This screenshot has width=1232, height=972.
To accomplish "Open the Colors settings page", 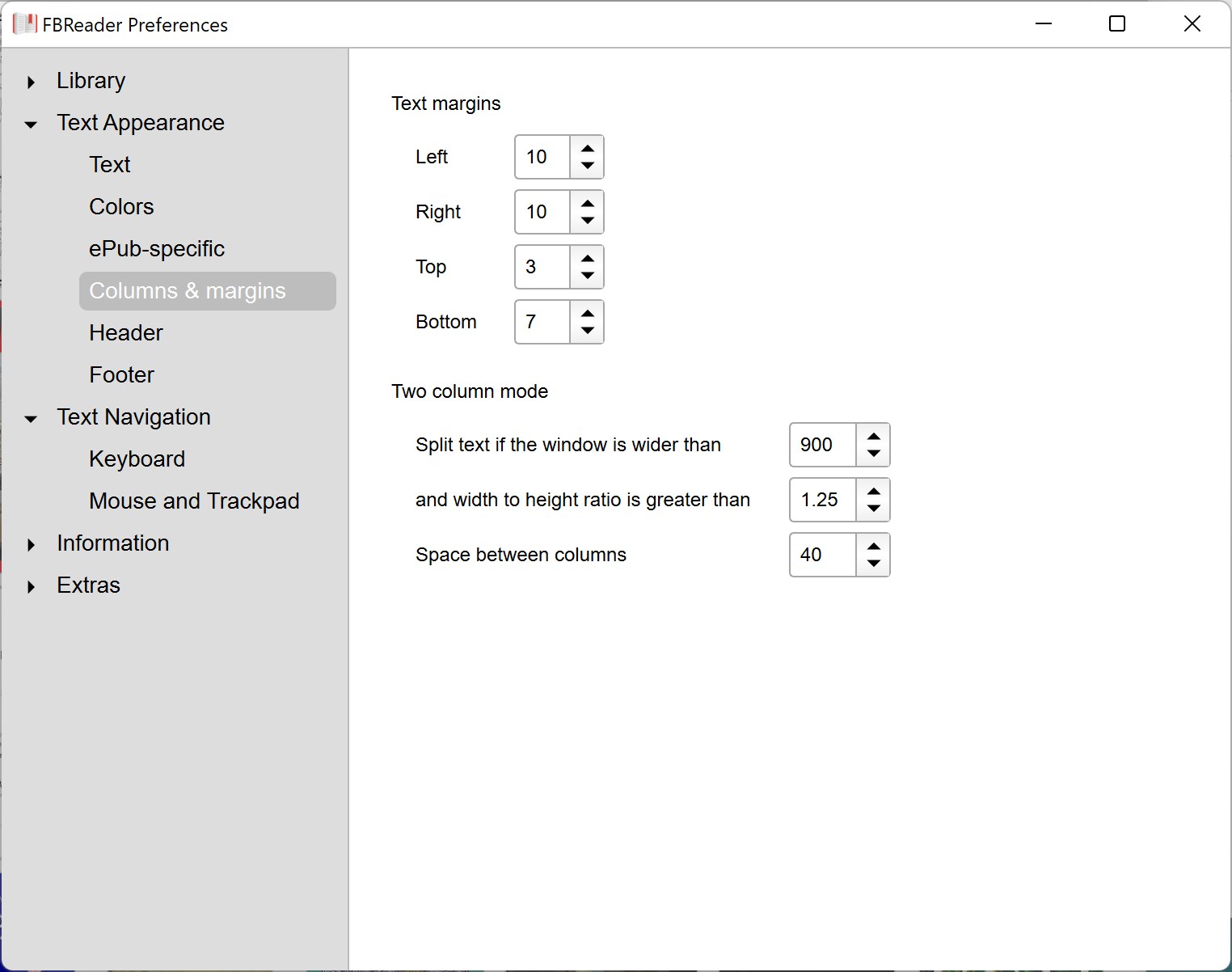I will (x=121, y=207).
